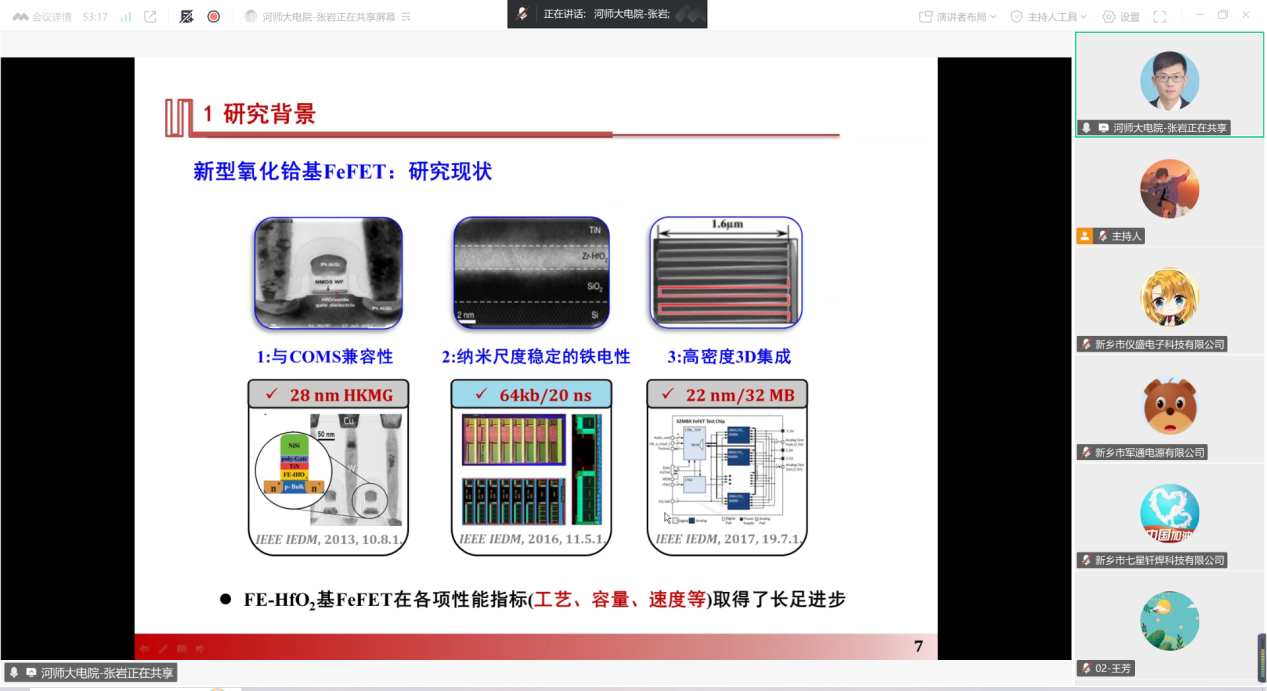Click the bear avatar of 新乡市军通电源有限公司
This screenshot has height=691, width=1267.
pos(1169,405)
